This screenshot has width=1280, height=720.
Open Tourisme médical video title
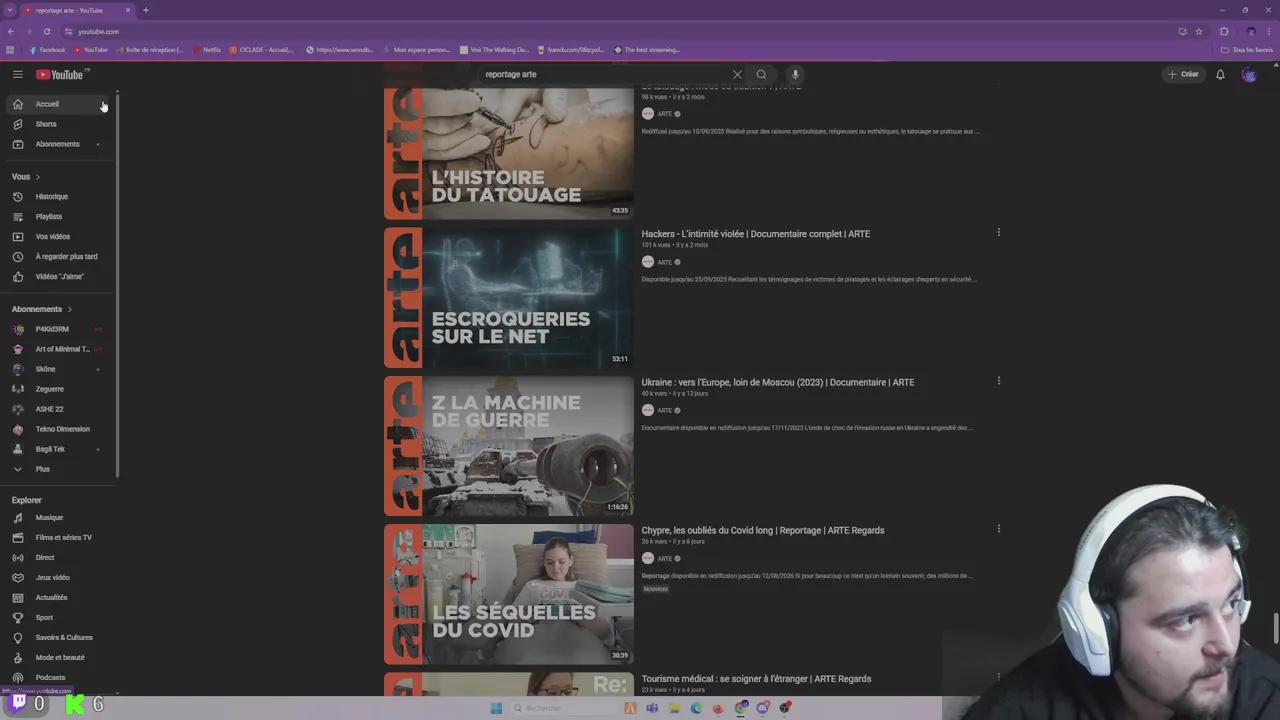756,679
